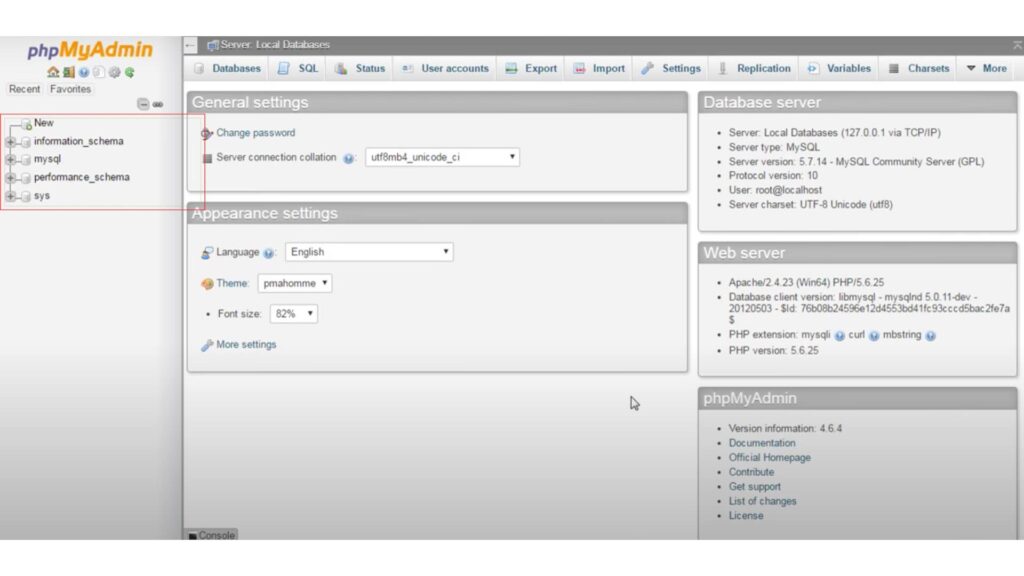
Task: Click the License link
Action: [746, 516]
